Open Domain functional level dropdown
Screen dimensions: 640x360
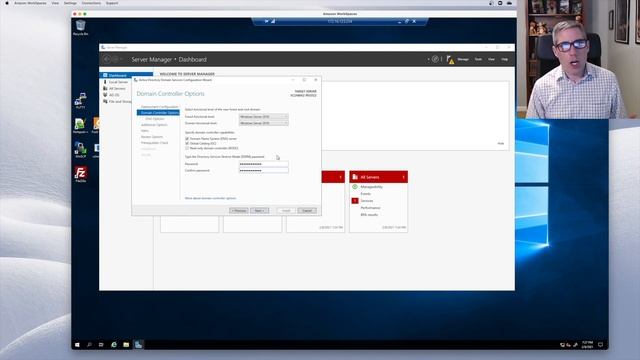pos(263,123)
